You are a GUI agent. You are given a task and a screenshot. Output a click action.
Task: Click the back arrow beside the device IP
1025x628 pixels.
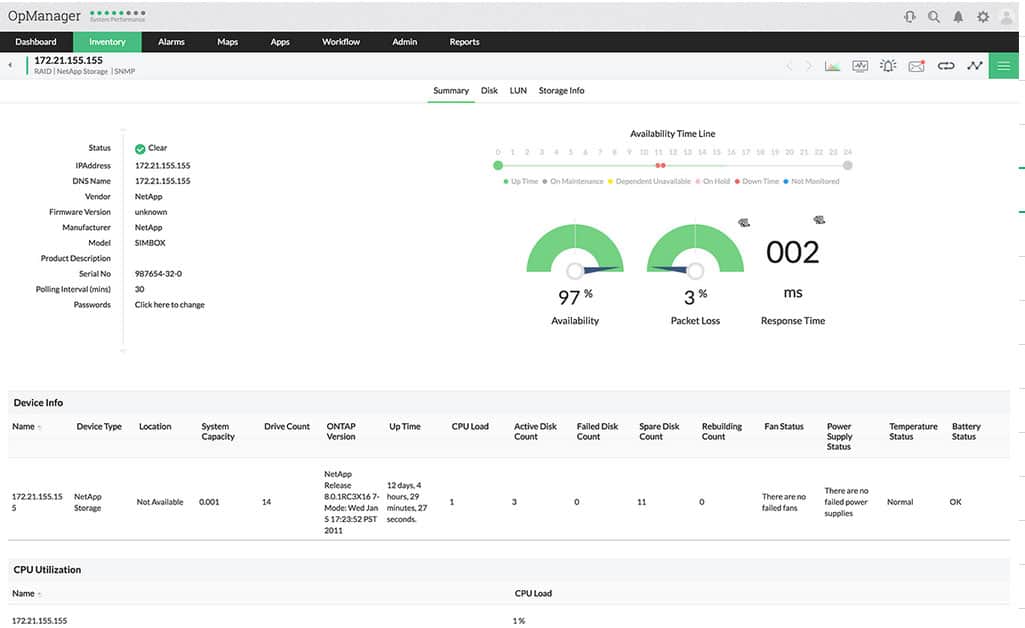pyautogui.click(x=10, y=65)
